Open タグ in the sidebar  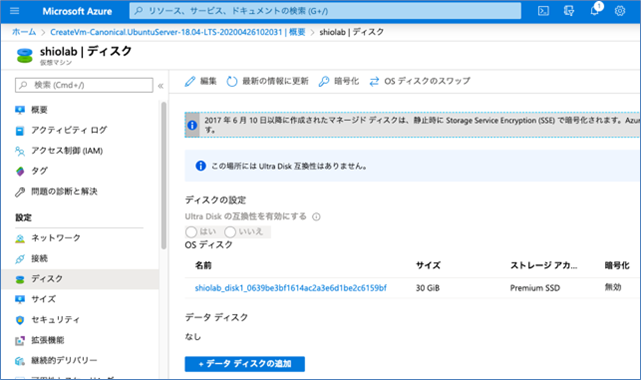coord(39,171)
